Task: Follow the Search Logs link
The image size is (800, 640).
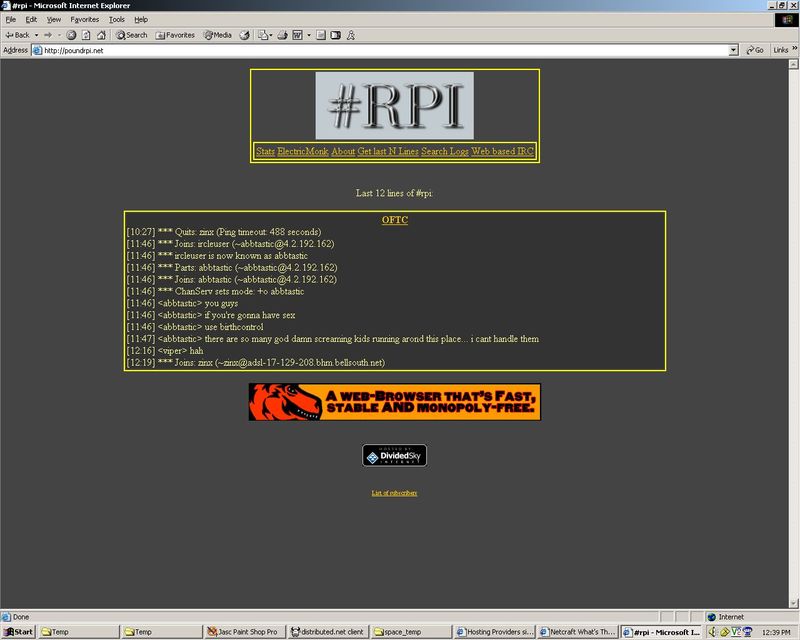Action: tap(444, 151)
